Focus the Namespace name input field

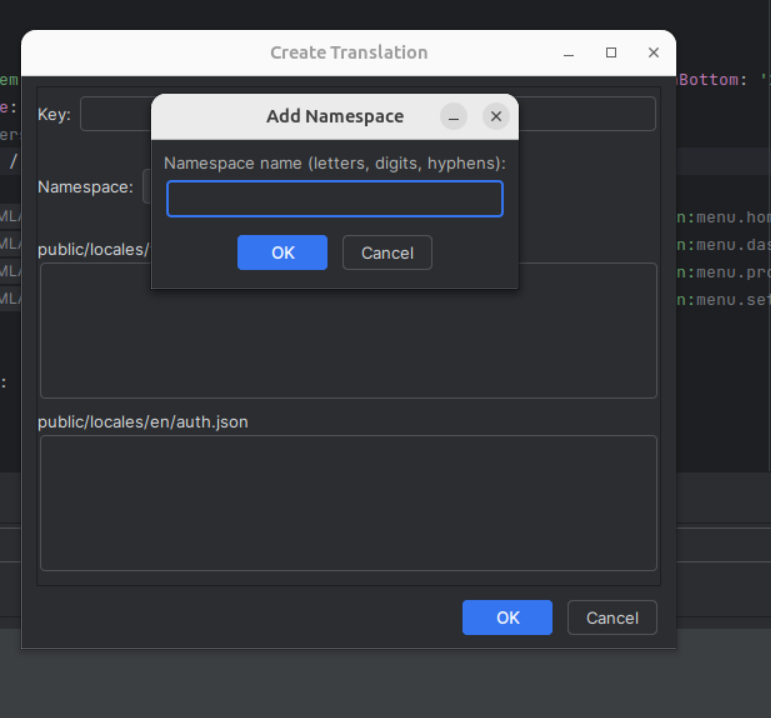(335, 199)
